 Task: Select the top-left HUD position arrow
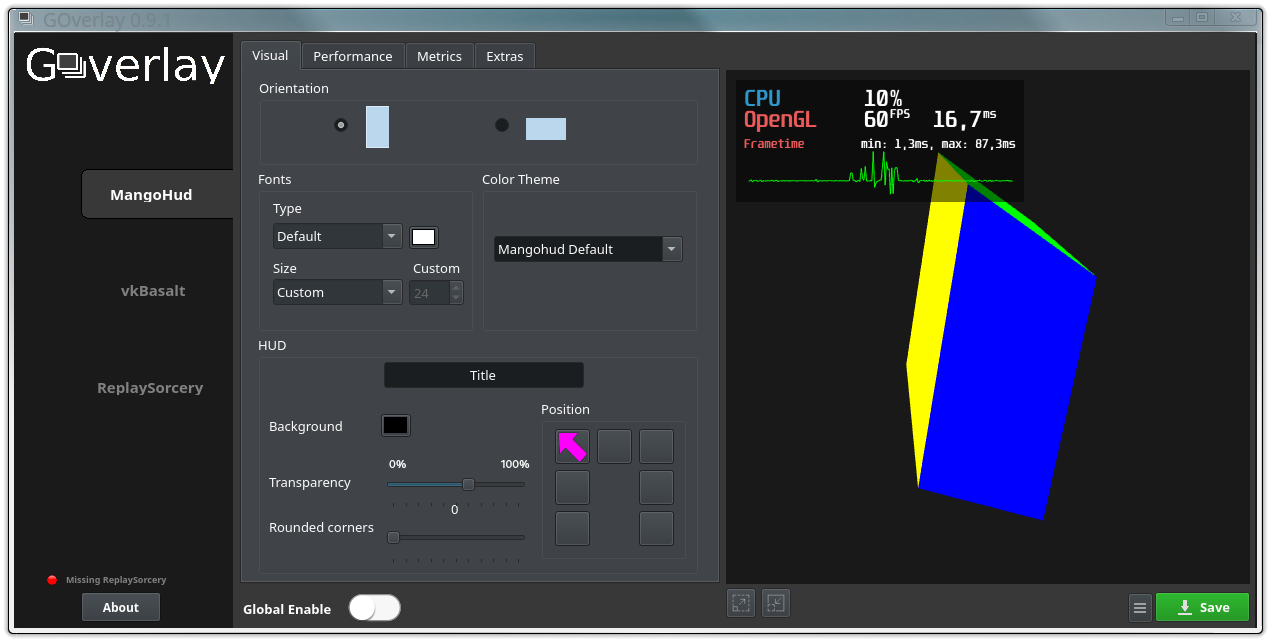(572, 446)
